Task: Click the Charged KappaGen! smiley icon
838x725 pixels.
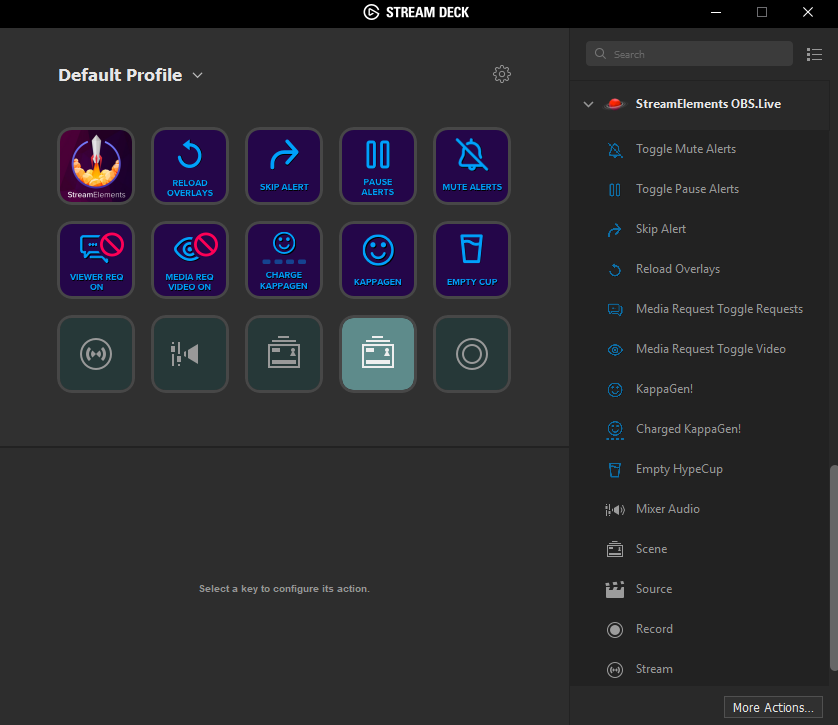Action: pos(615,430)
